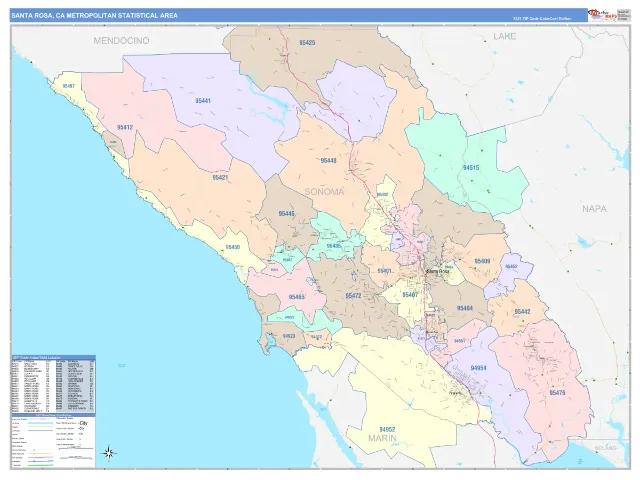This screenshot has width=640, height=480.
Task: Click the SOLANO county label
Action: click(605, 448)
